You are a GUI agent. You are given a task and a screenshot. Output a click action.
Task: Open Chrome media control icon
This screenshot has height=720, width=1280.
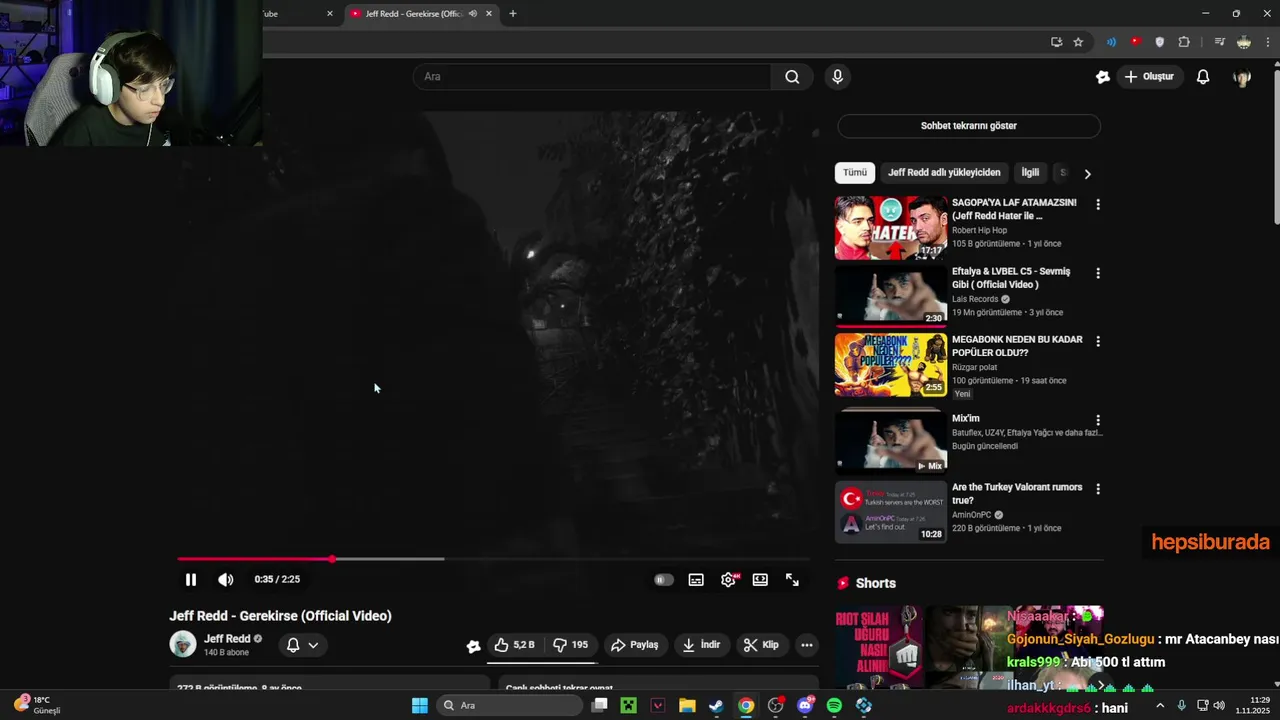click(1219, 42)
